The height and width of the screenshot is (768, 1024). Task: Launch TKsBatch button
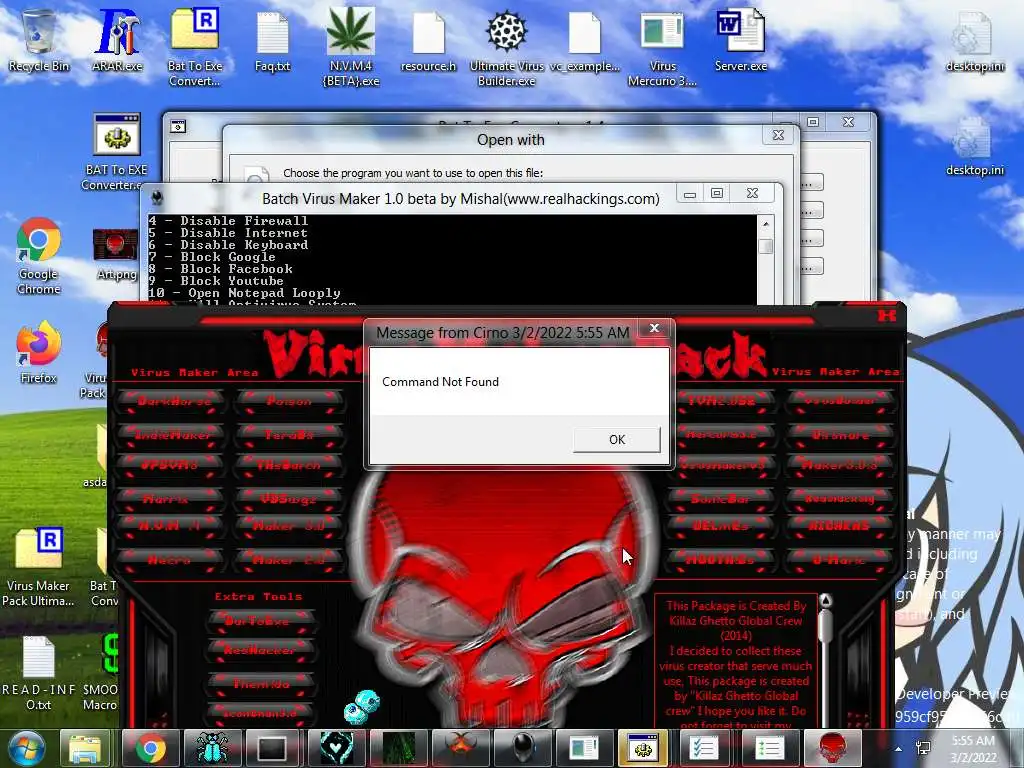[289, 465]
